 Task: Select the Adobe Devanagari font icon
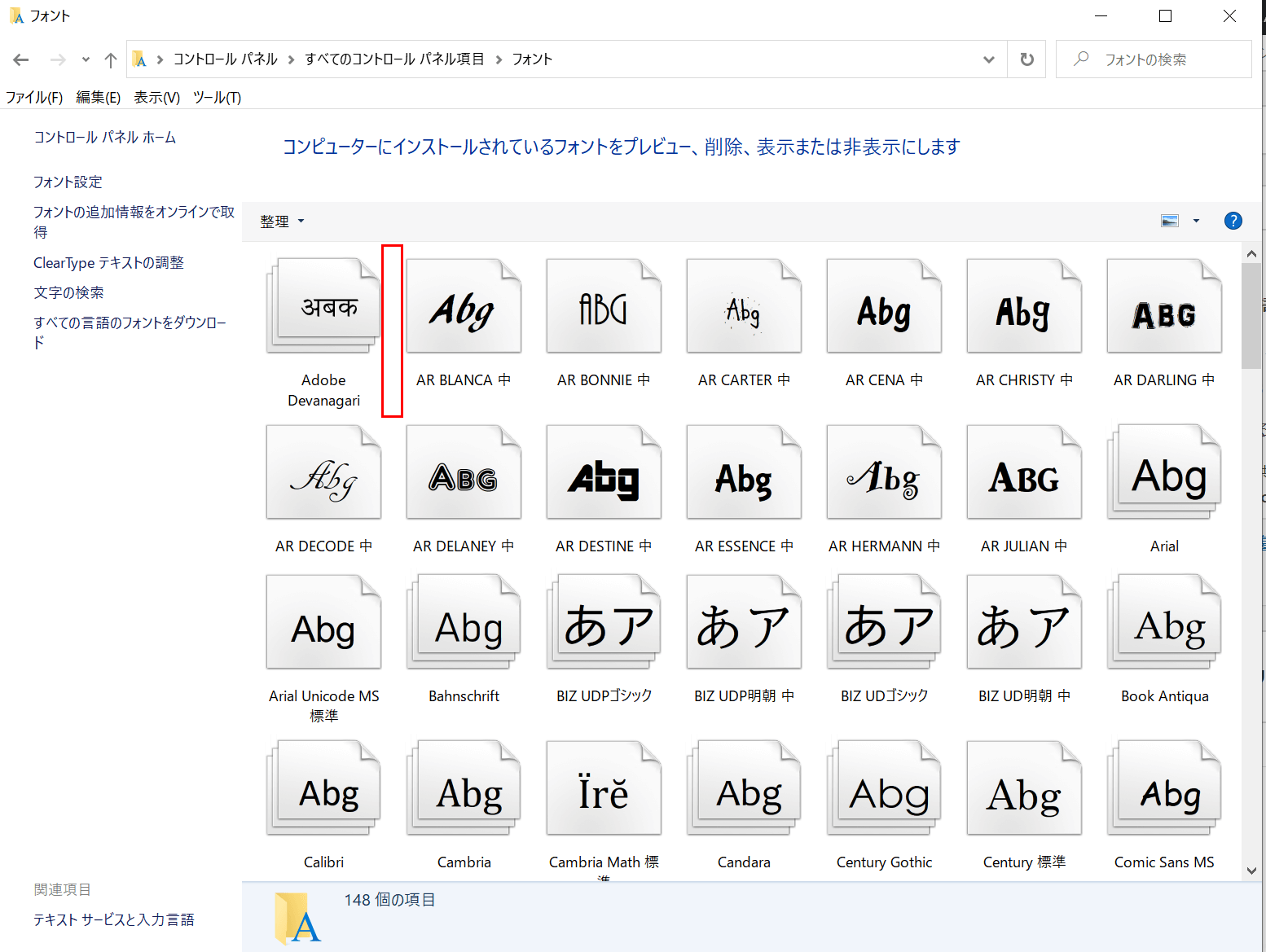[323, 306]
